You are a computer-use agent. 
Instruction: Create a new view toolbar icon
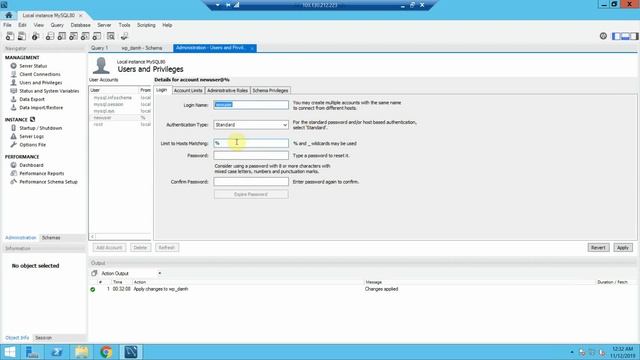73,36
